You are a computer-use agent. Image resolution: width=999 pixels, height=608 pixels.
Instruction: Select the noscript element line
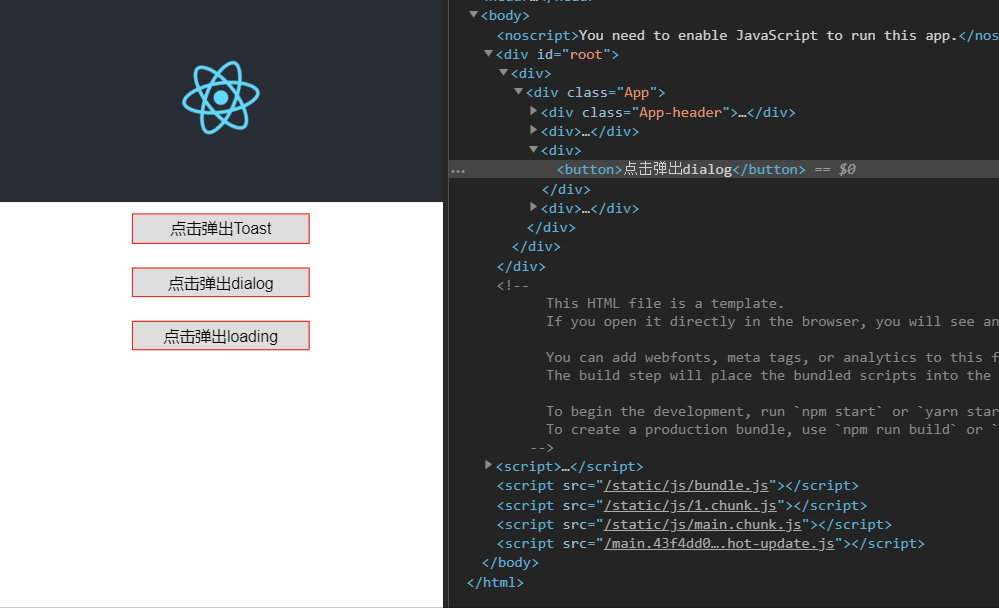click(x=747, y=36)
